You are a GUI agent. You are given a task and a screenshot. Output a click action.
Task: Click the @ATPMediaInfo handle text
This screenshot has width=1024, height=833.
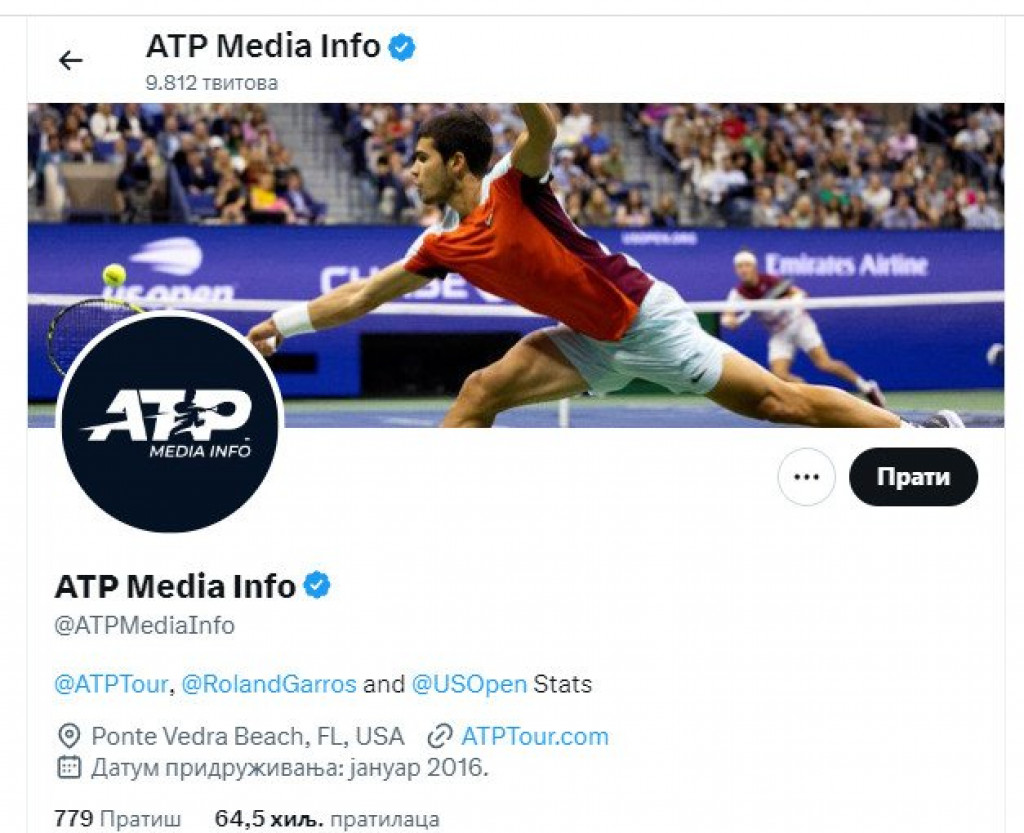click(x=145, y=625)
